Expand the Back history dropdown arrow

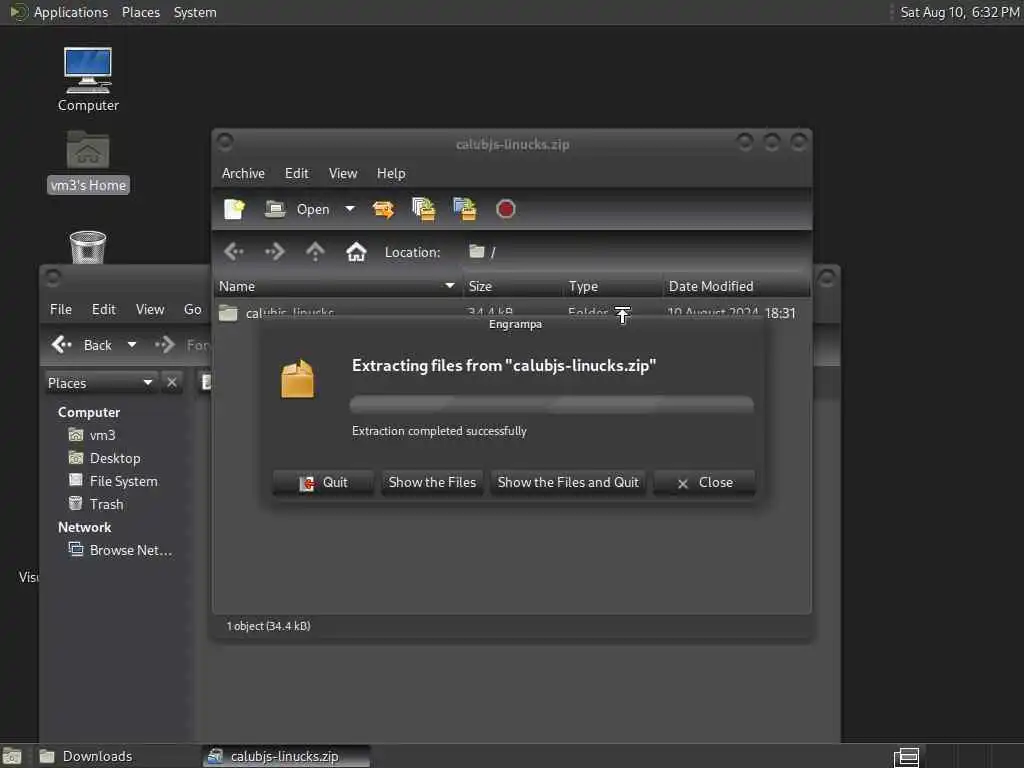(x=132, y=345)
